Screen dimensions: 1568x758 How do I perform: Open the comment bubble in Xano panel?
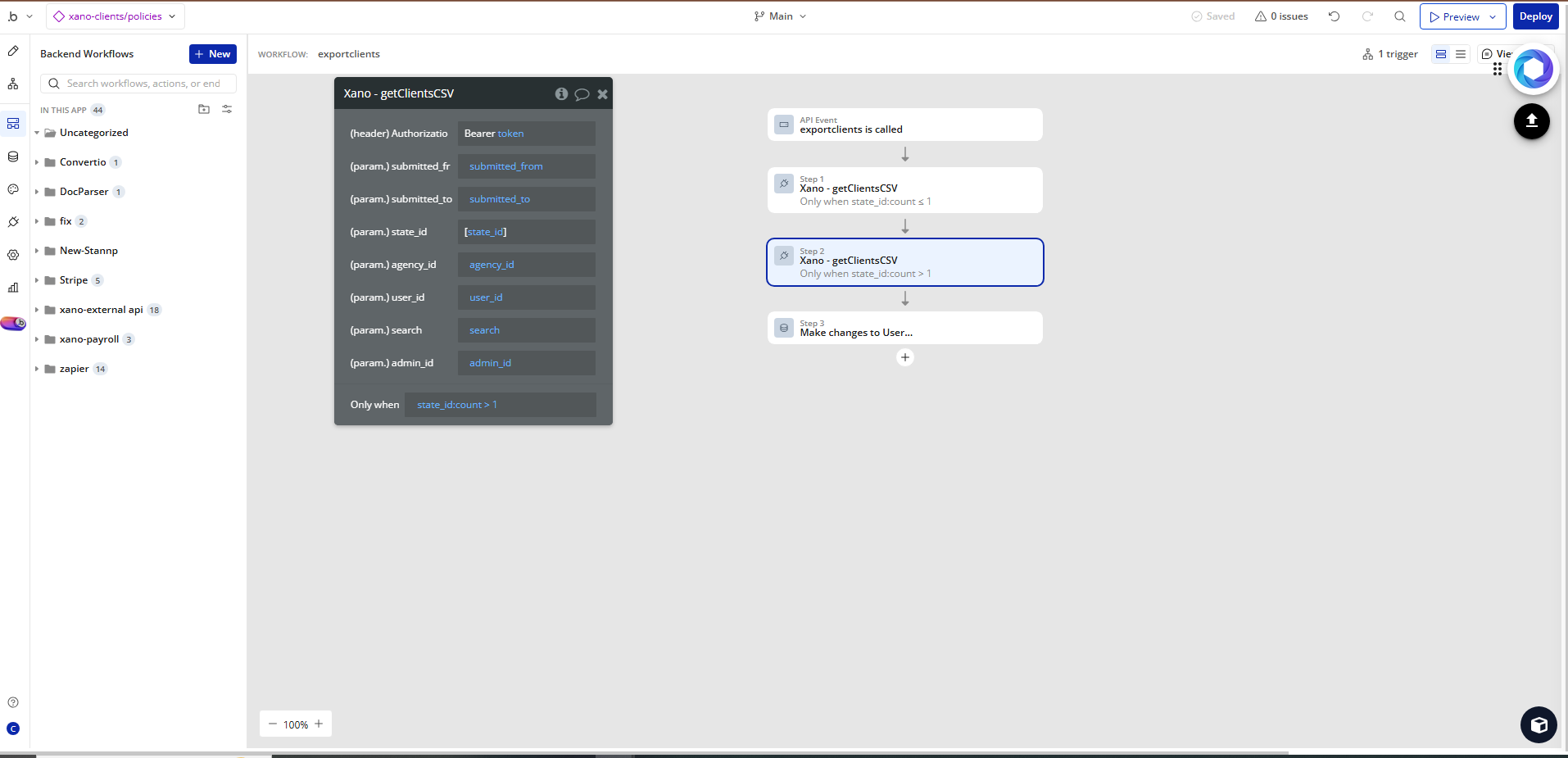pyautogui.click(x=582, y=94)
